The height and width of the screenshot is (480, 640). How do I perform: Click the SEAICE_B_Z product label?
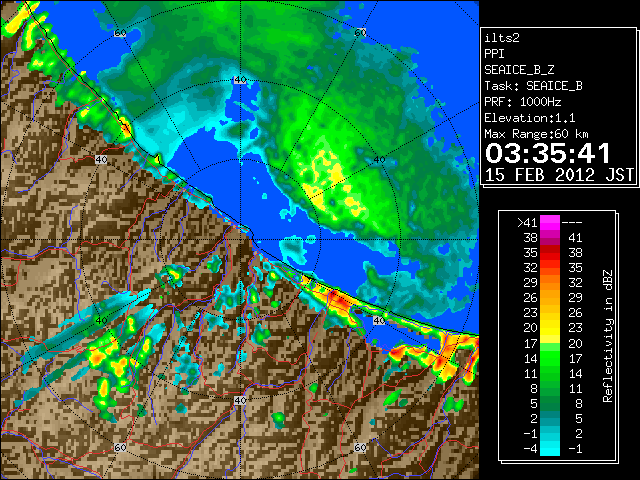[519, 70]
